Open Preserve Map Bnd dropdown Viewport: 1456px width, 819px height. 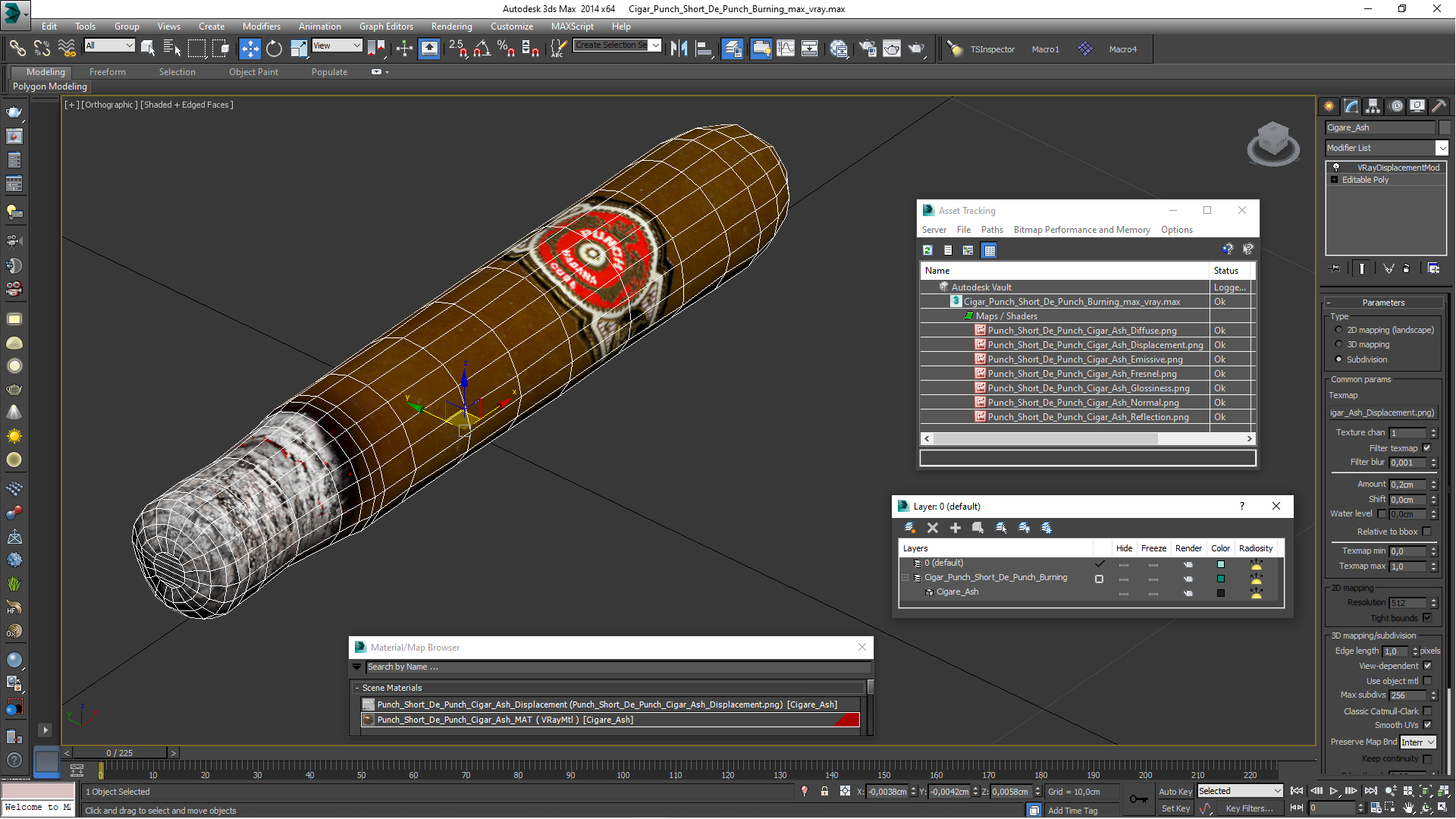(1418, 742)
